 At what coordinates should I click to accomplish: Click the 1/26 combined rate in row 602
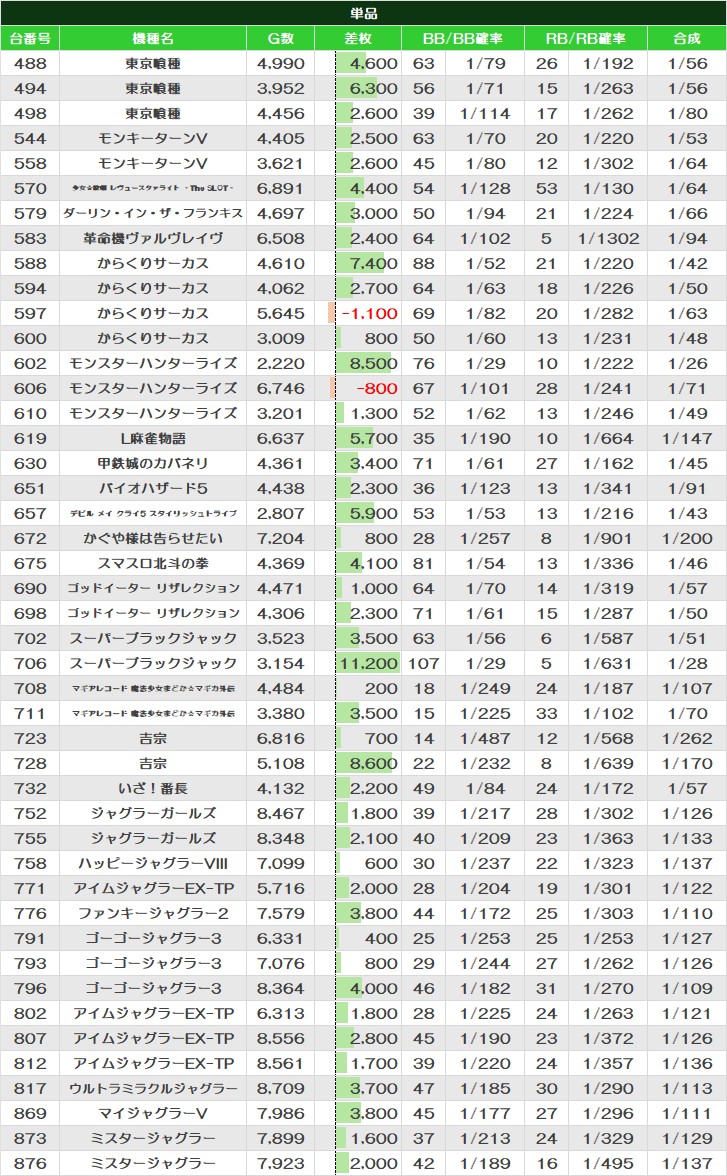[687, 363]
